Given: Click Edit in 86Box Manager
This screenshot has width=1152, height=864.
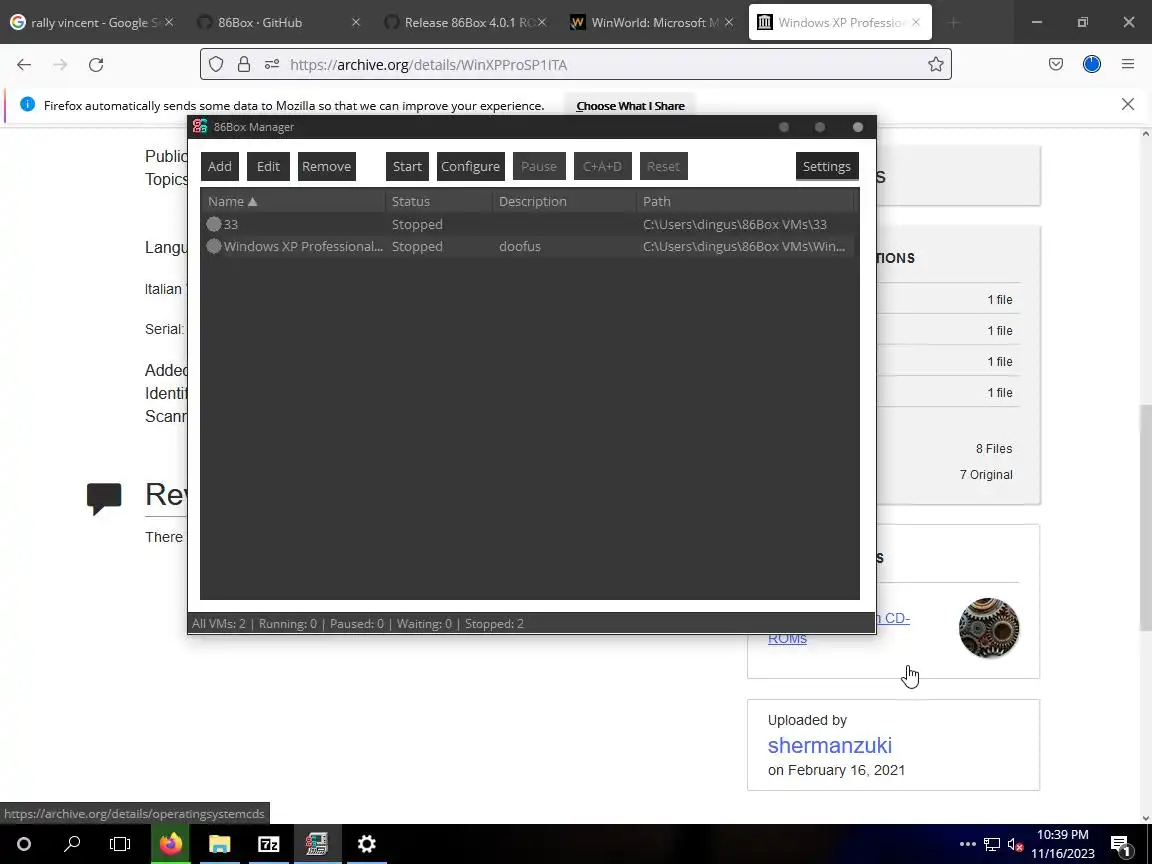Looking at the screenshot, I should pyautogui.click(x=268, y=166).
